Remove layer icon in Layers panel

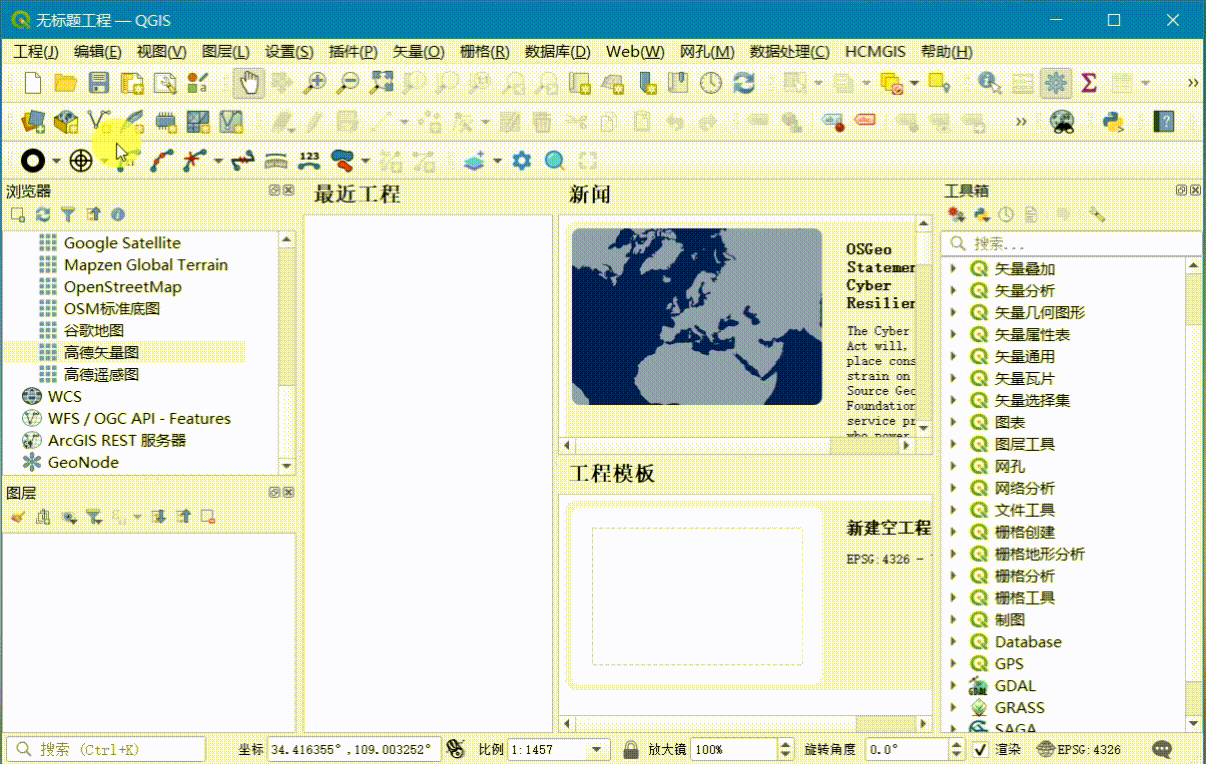coord(208,517)
